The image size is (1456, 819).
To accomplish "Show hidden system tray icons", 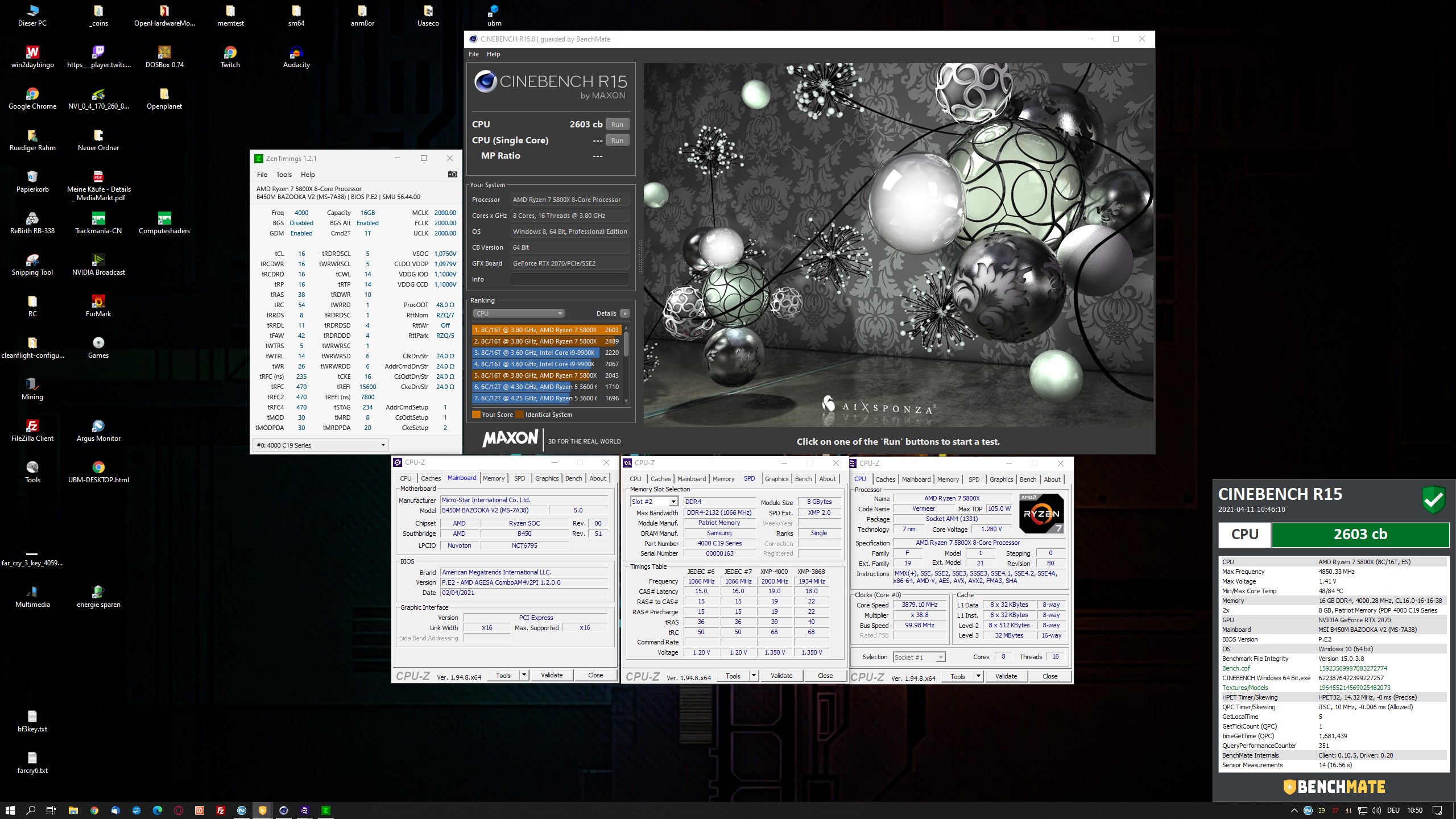I will click(1294, 810).
